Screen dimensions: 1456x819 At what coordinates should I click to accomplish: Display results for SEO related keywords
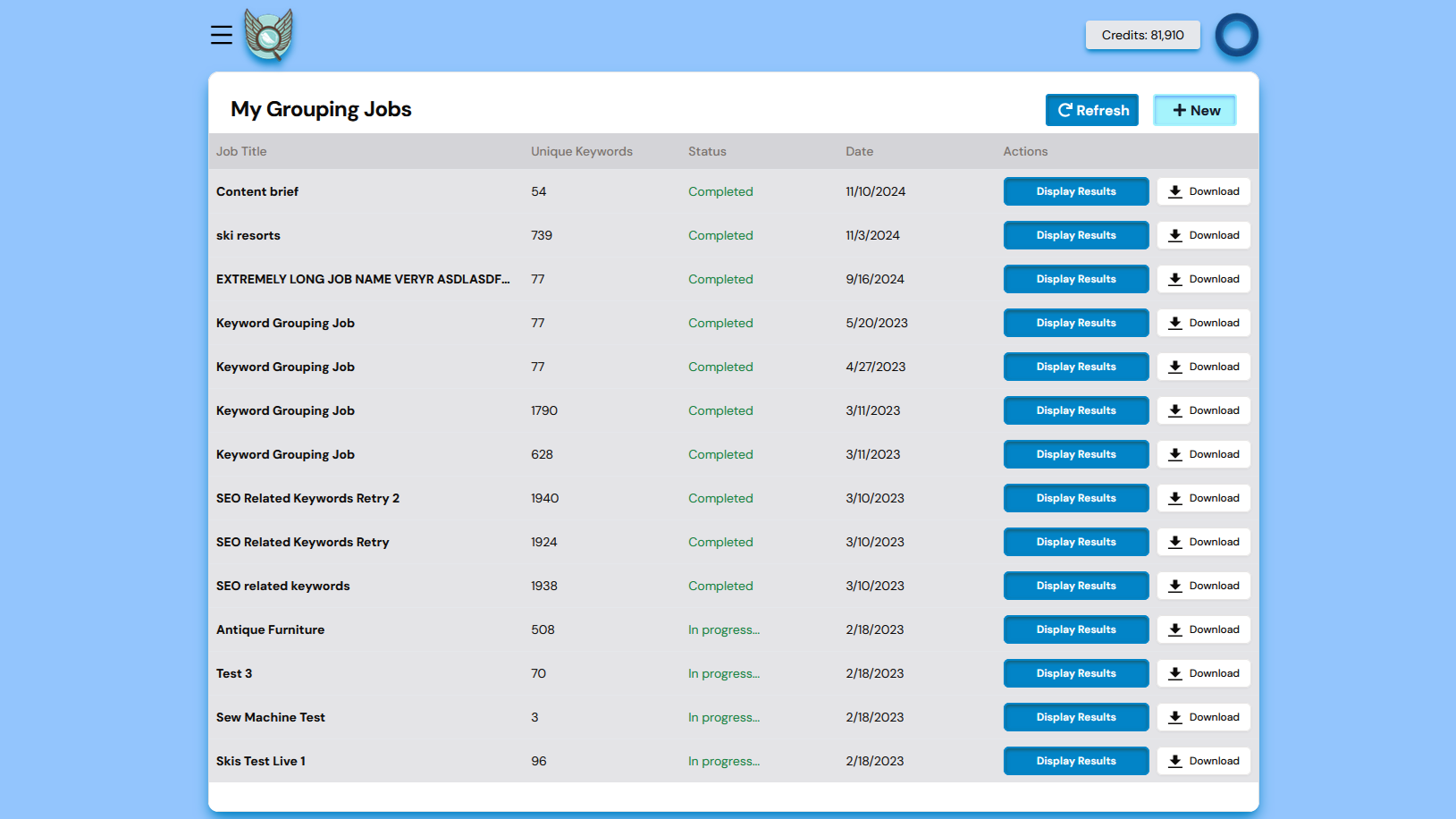tap(1075, 586)
